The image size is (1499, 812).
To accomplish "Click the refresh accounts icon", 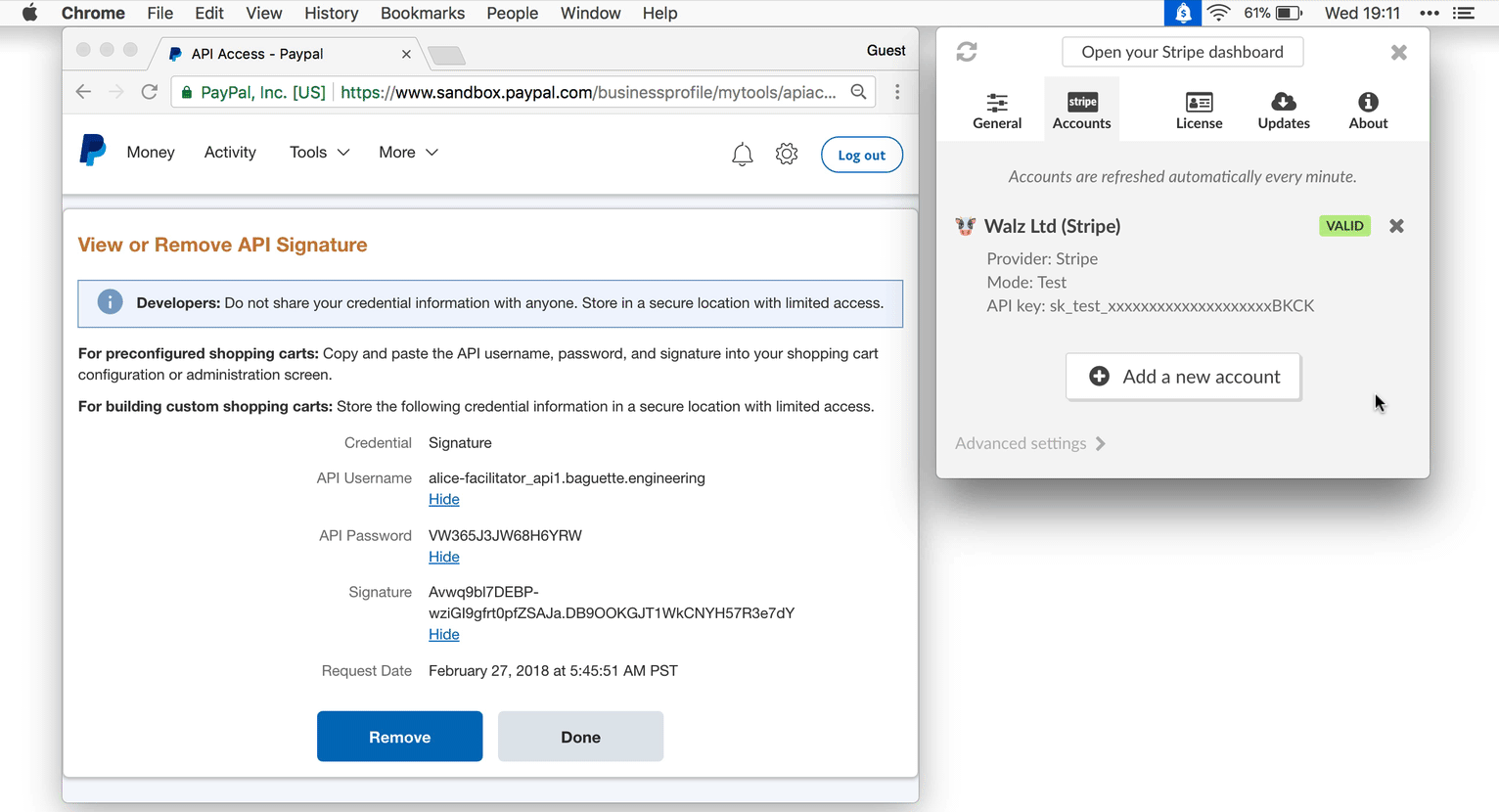I will (967, 52).
